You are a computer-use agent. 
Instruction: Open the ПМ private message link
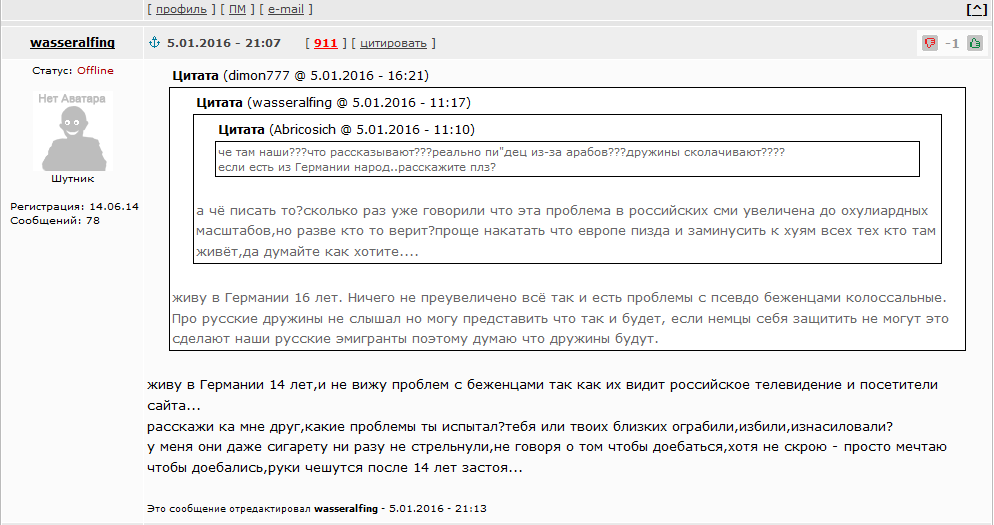click(x=238, y=10)
